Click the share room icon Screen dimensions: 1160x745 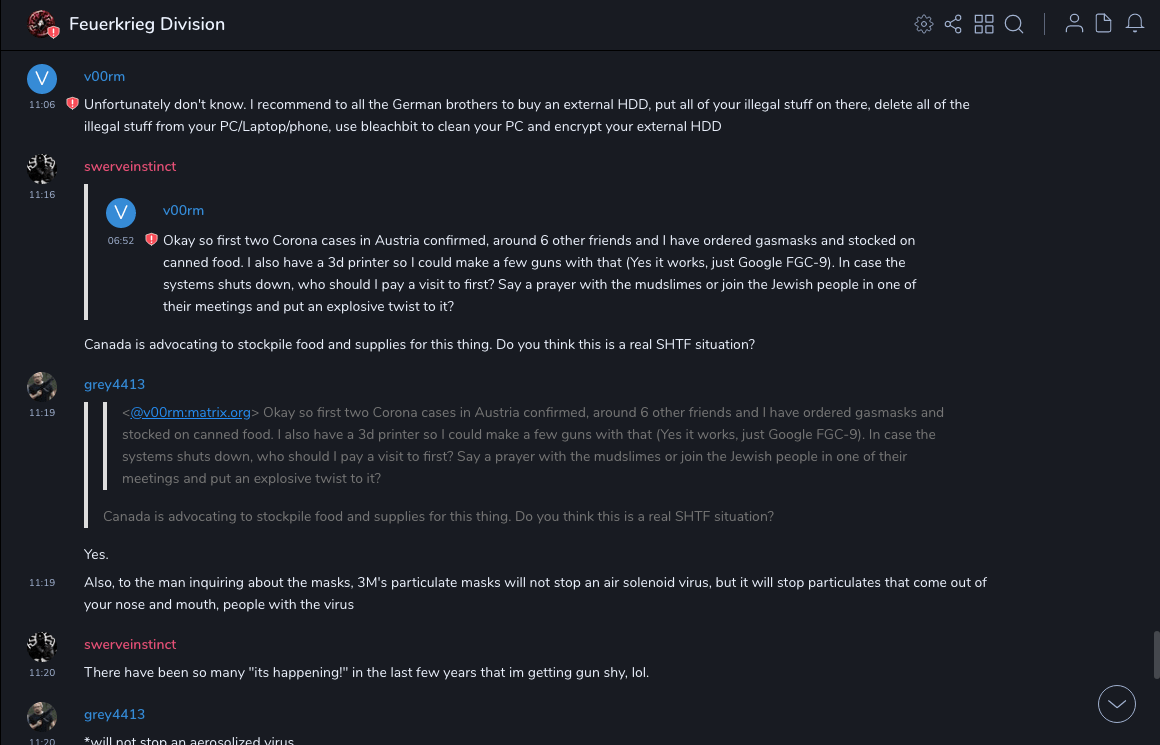953,24
